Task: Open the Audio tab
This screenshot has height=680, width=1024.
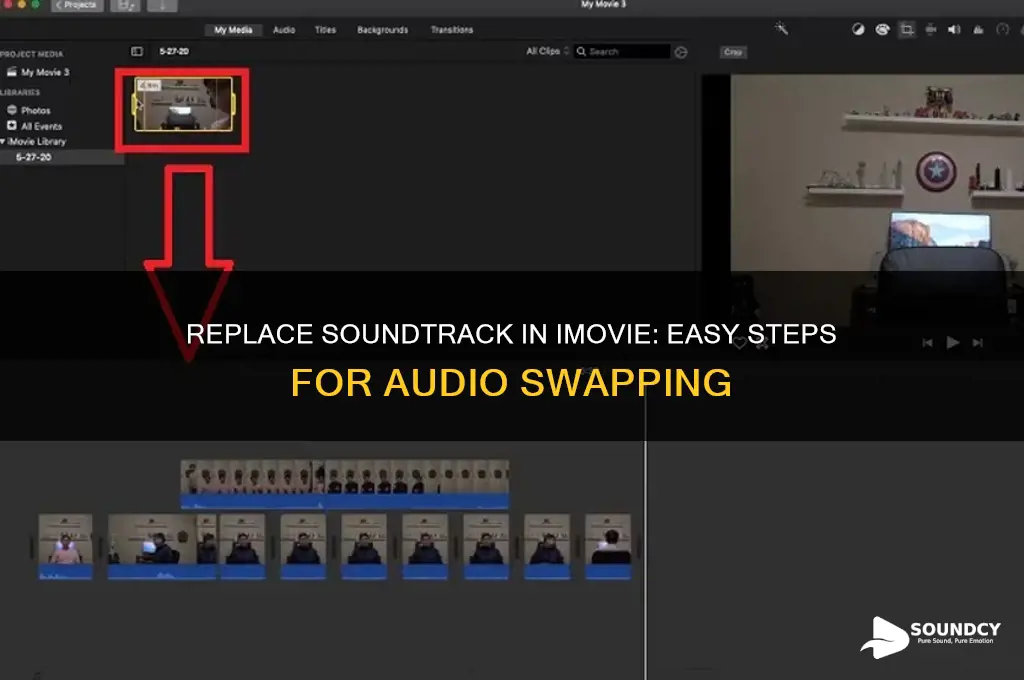Action: pyautogui.click(x=284, y=30)
